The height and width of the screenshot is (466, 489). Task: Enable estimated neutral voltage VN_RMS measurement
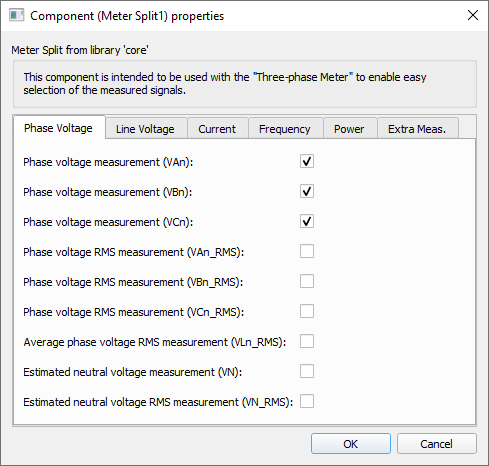click(x=307, y=401)
